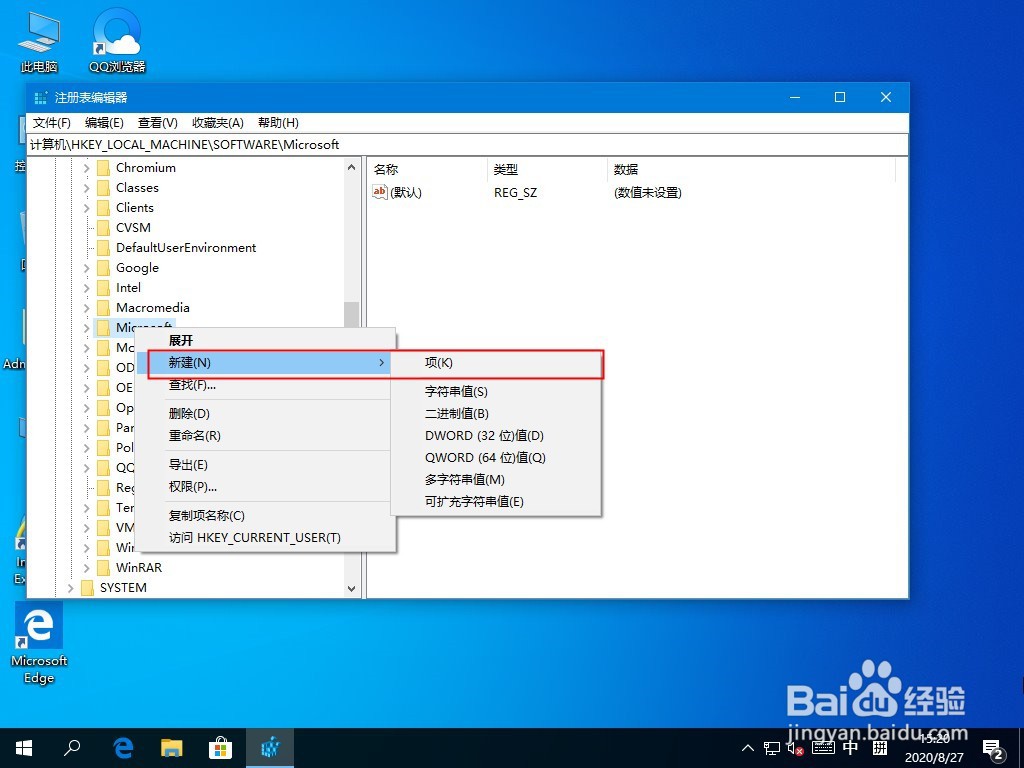
Task: Expand the WinRAR key
Action: (86, 568)
